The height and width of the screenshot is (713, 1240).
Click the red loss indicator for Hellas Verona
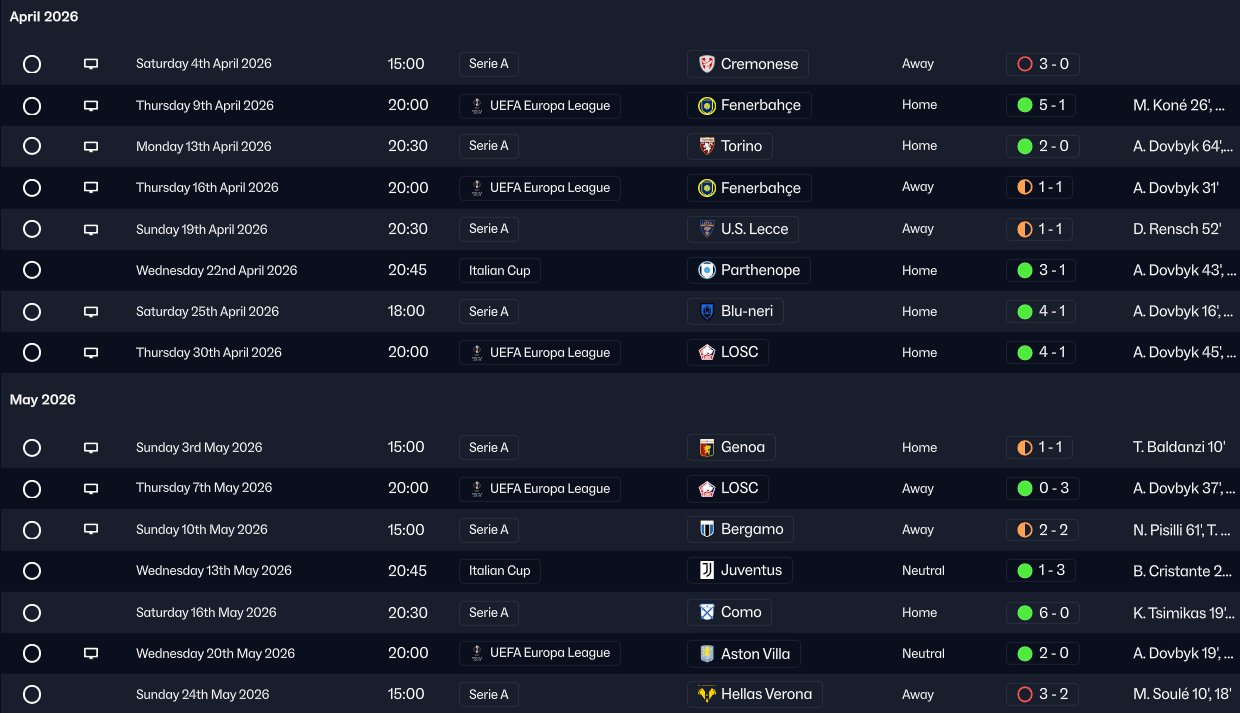[1024, 695]
